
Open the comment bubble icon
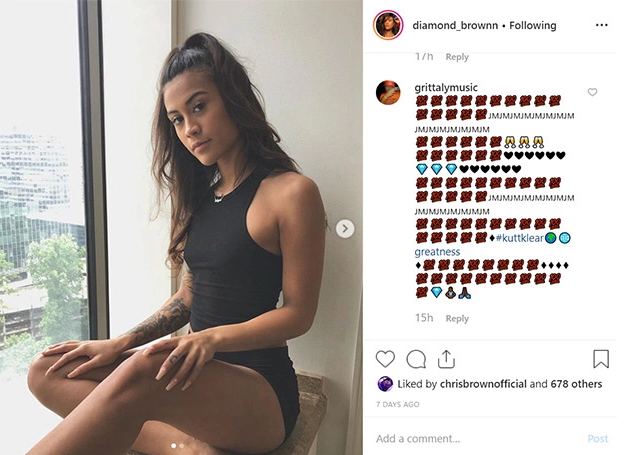[416, 359]
